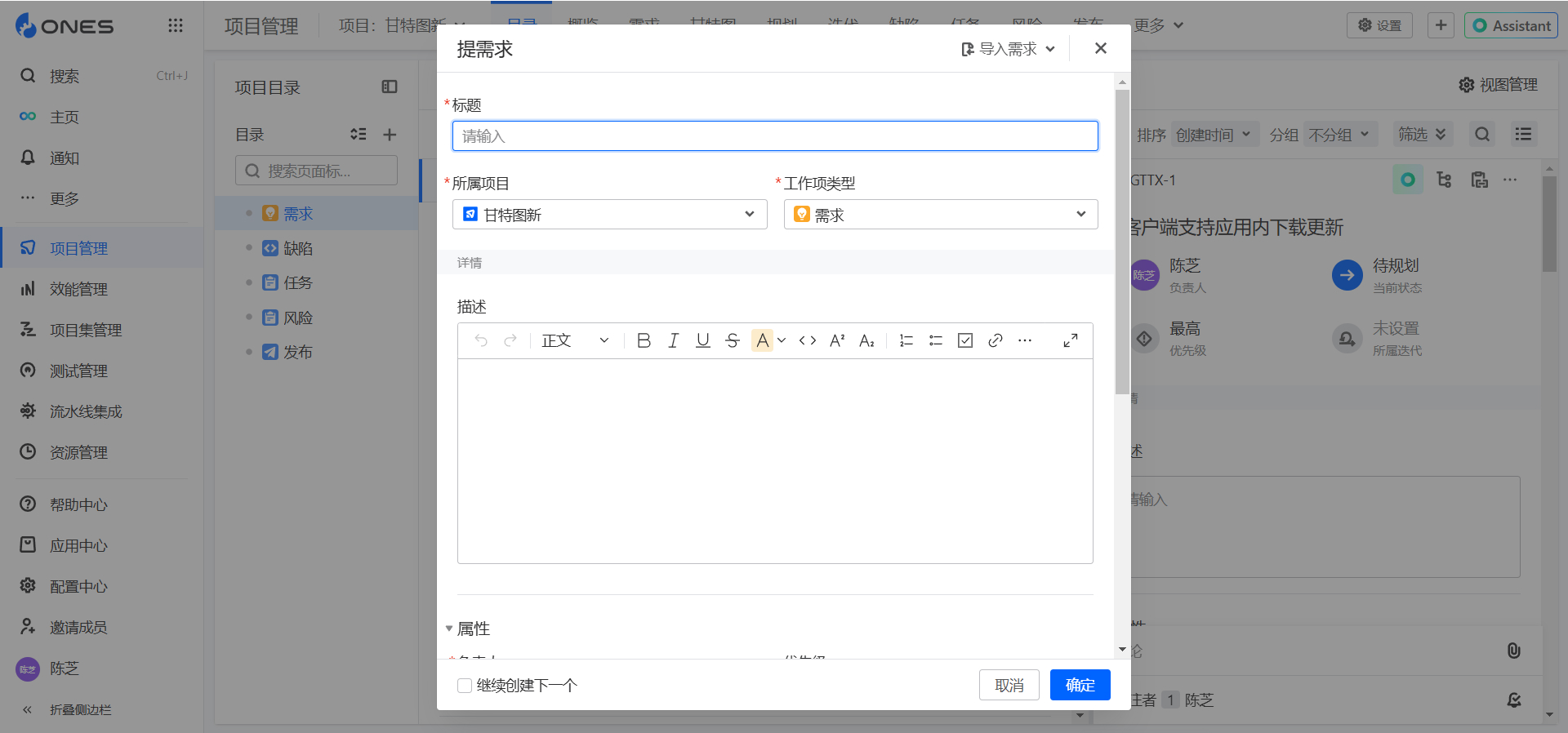Open the Assistant button

click(1511, 25)
